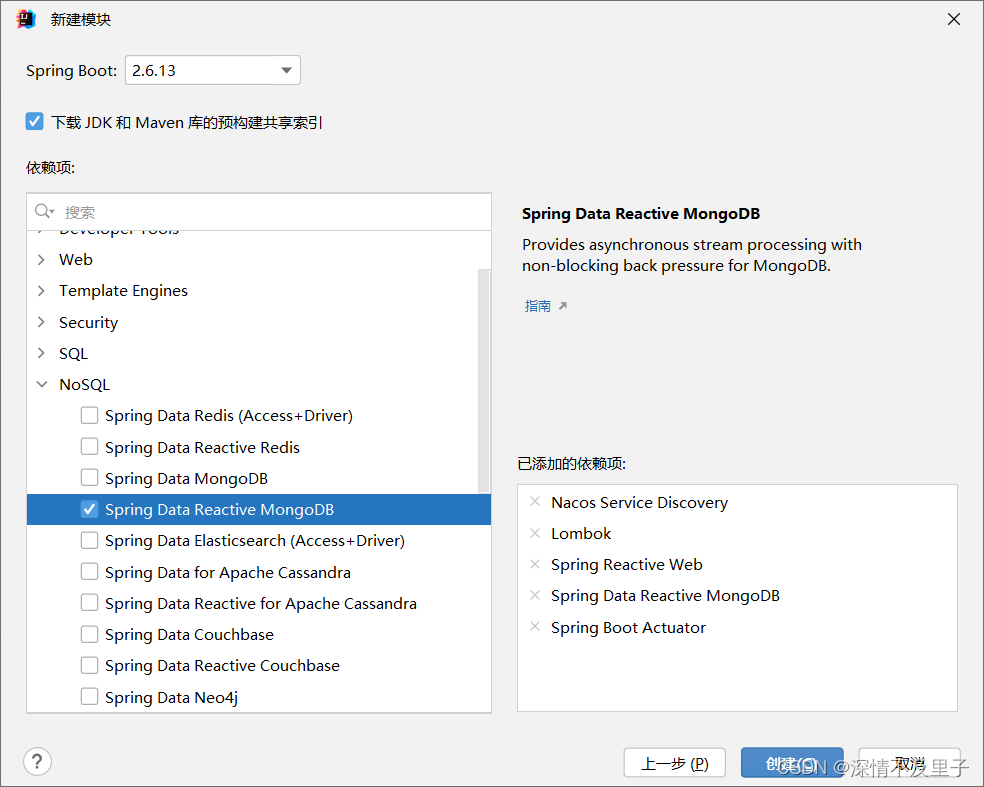Screen dimensions: 984x787
Task: Check Spring Data Reactive for Apache Cassandra
Action: [x=89, y=603]
